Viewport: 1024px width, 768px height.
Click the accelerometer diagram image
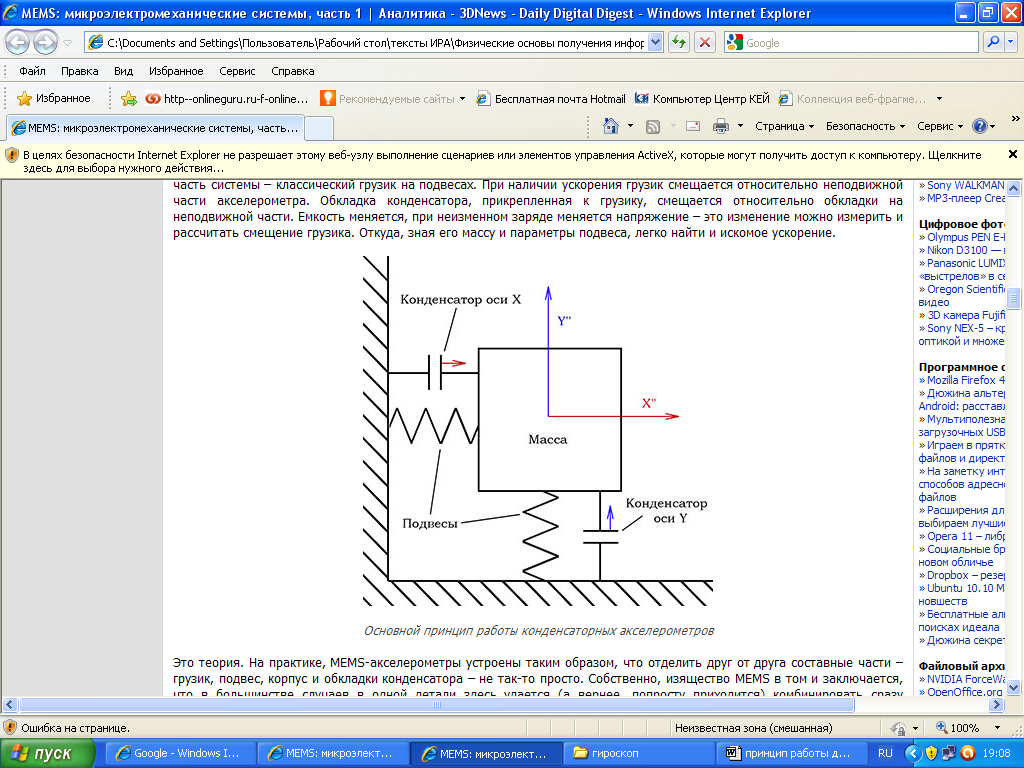pyautogui.click(x=537, y=431)
